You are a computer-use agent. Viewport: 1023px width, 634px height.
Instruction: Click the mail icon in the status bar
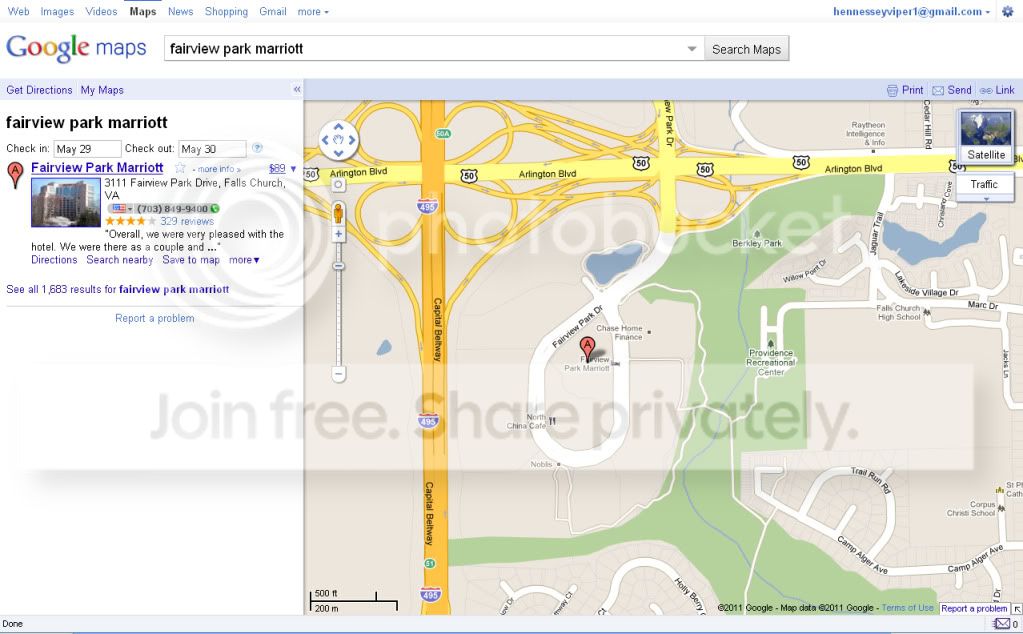click(1001, 624)
